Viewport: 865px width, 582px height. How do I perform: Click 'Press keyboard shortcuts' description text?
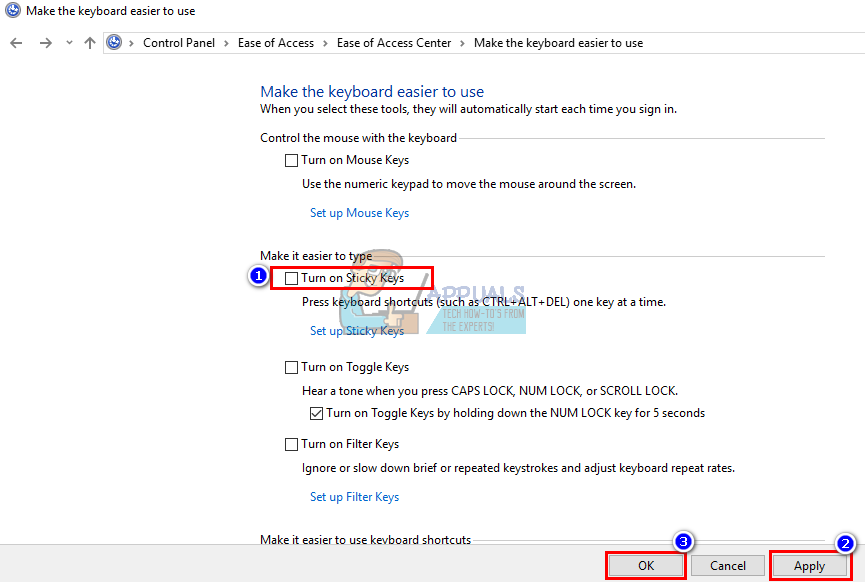click(484, 302)
